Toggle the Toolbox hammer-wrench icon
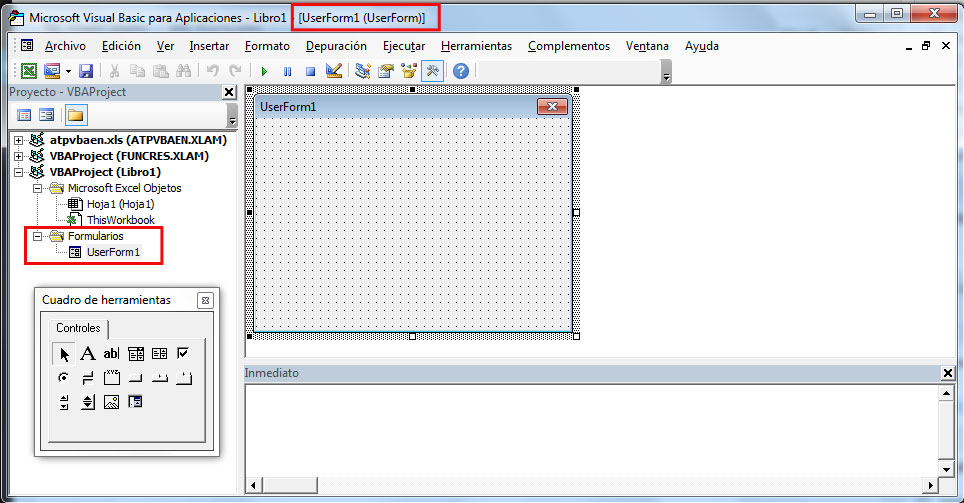The height and width of the screenshot is (503, 964). tap(432, 71)
